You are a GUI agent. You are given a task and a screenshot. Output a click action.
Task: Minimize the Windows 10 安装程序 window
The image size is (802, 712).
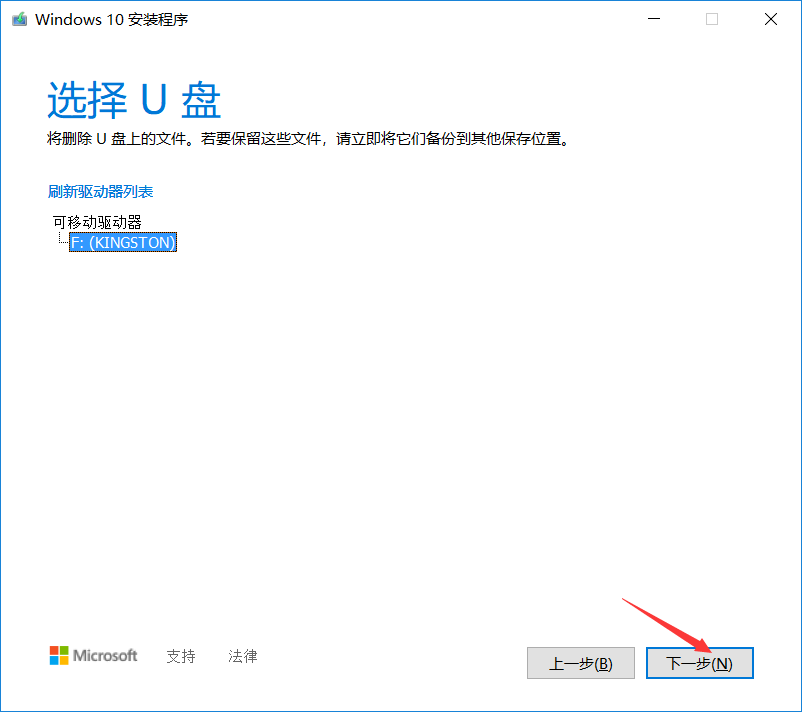click(x=654, y=19)
